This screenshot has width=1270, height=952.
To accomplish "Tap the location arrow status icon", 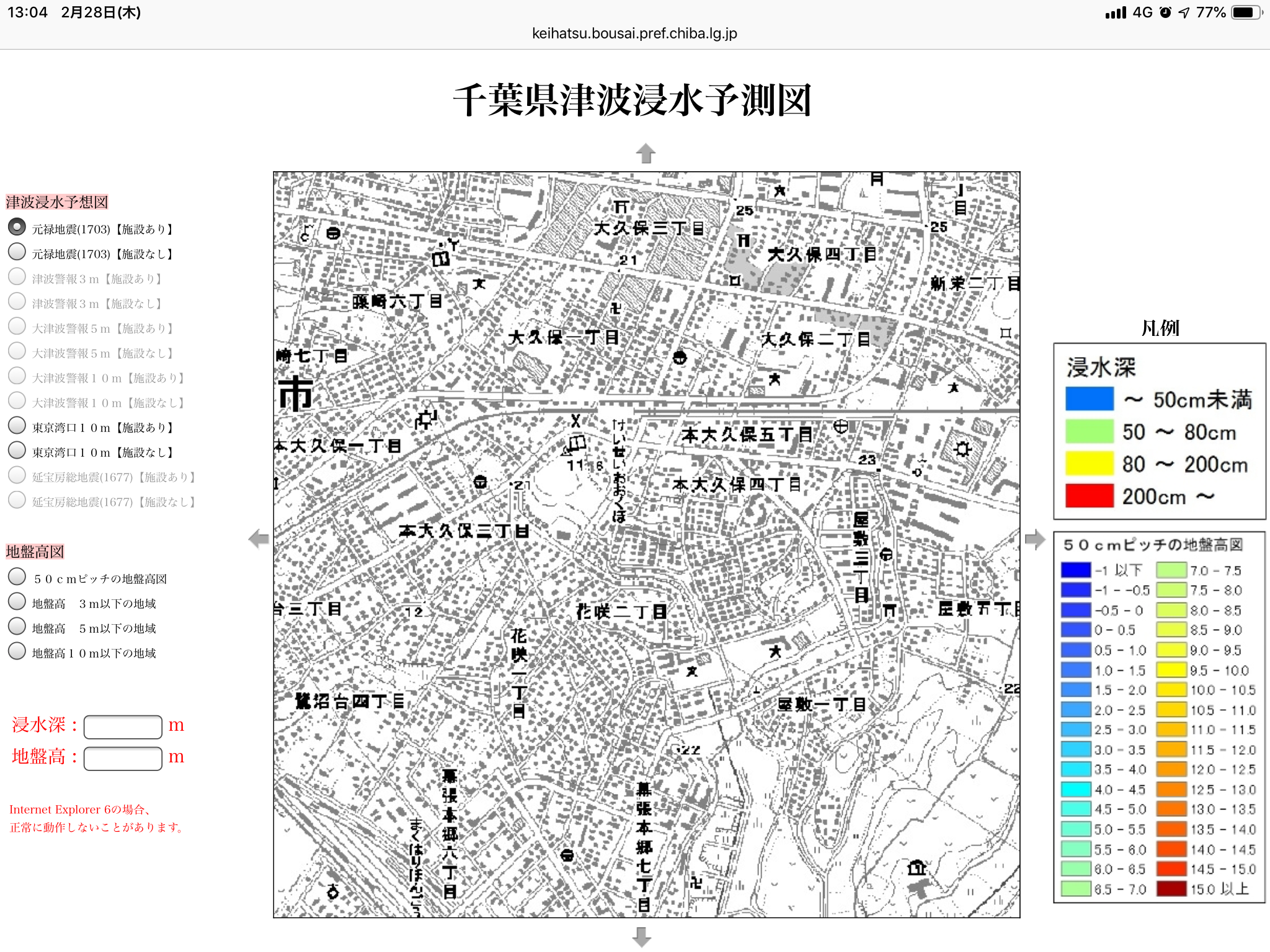I will tap(1184, 12).
